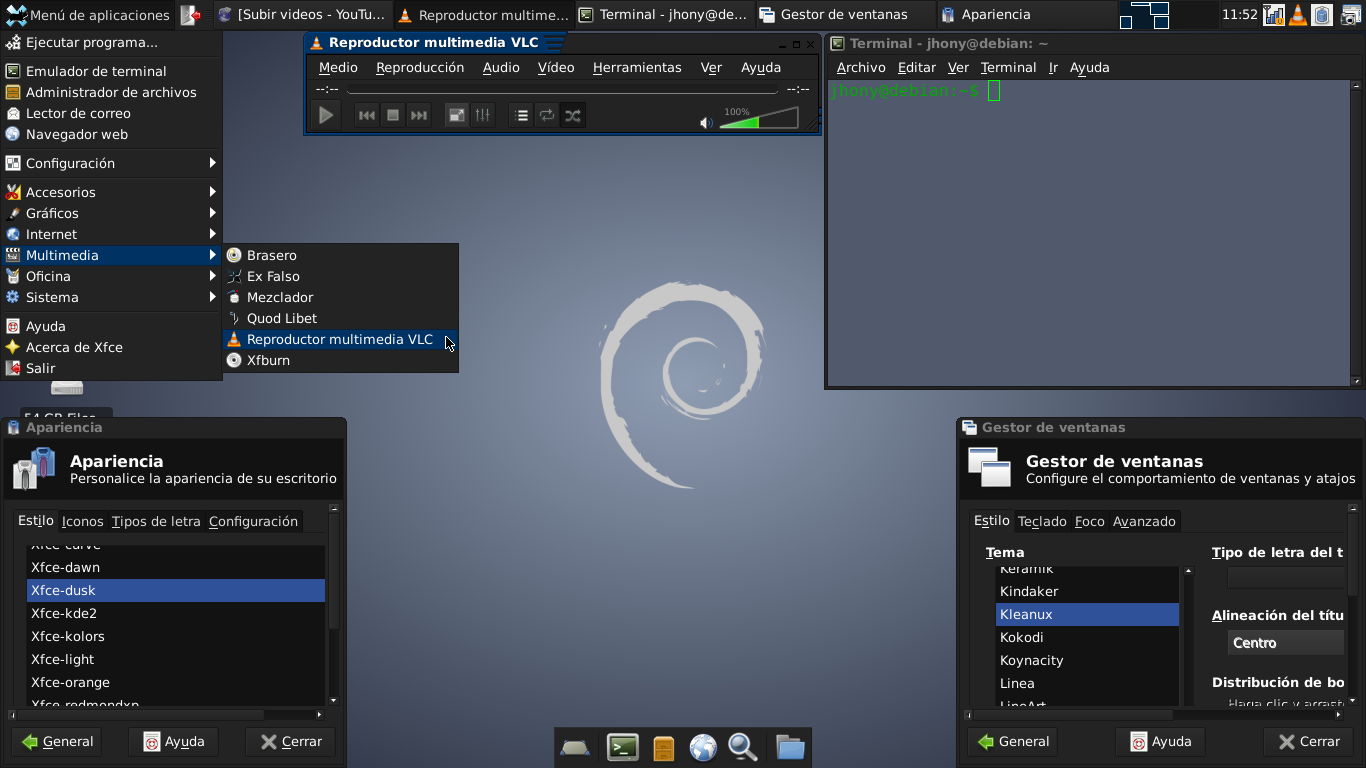Select the Kokodi window manager theme
Image resolution: width=1366 pixels, height=768 pixels.
tap(1022, 637)
